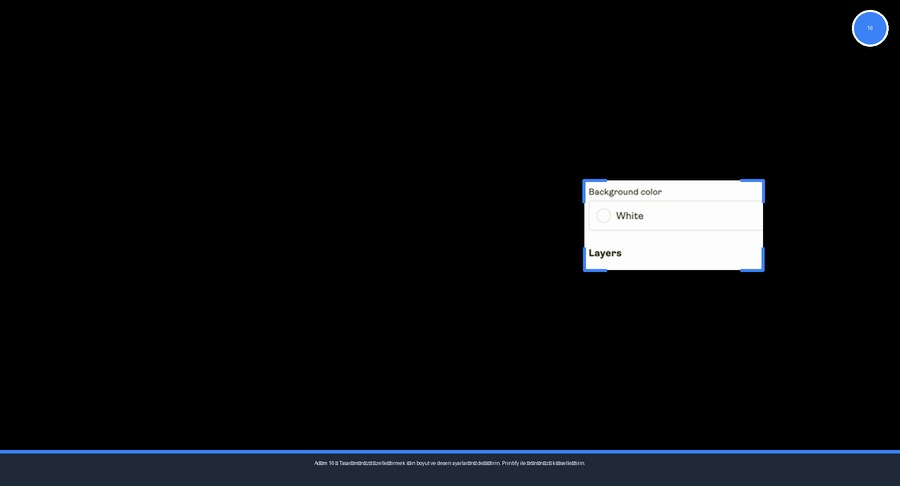Click the blue progress line above the caption
The height and width of the screenshot is (486, 900).
(x=450, y=452)
